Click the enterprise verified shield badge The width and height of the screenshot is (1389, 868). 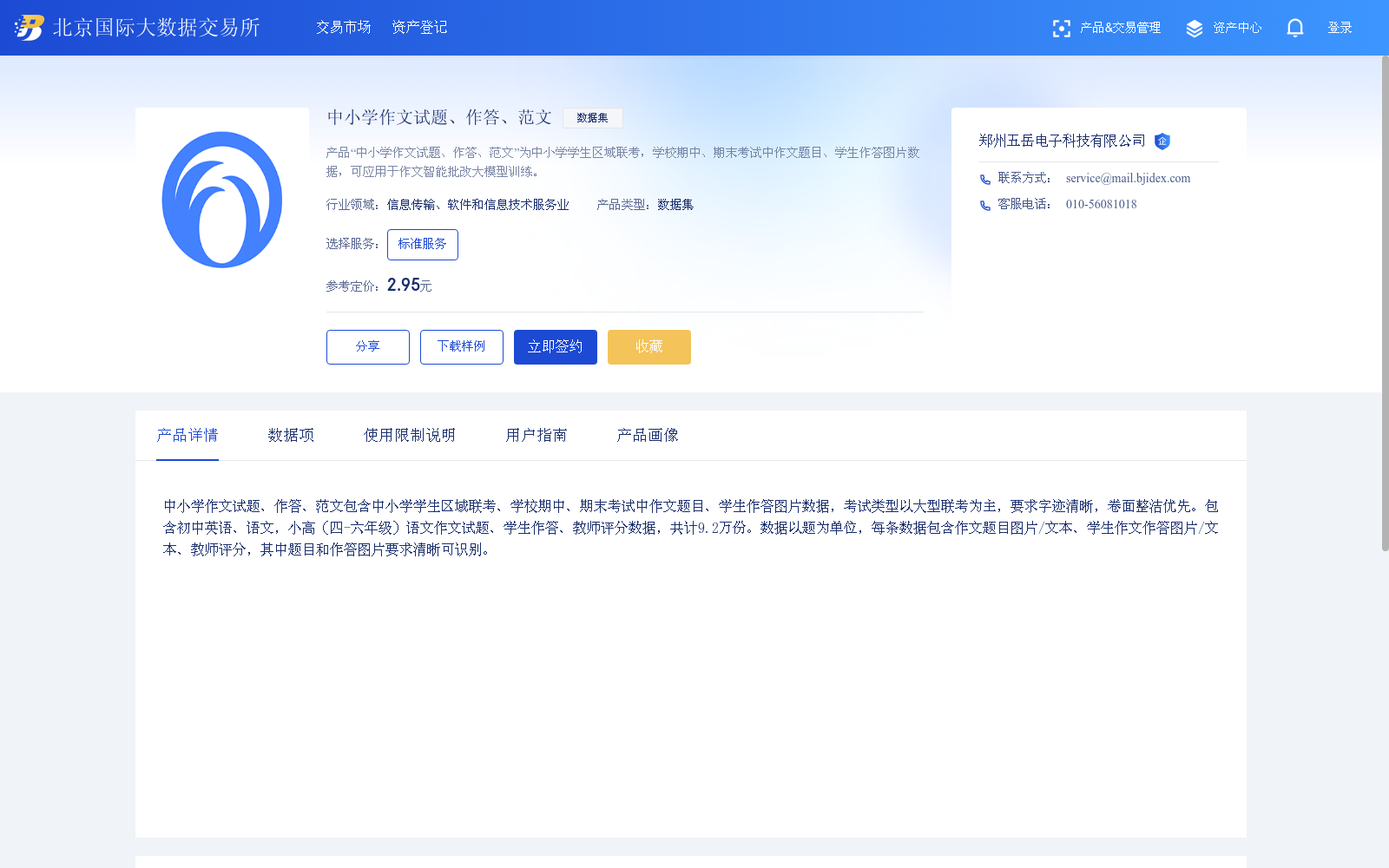click(x=1162, y=141)
